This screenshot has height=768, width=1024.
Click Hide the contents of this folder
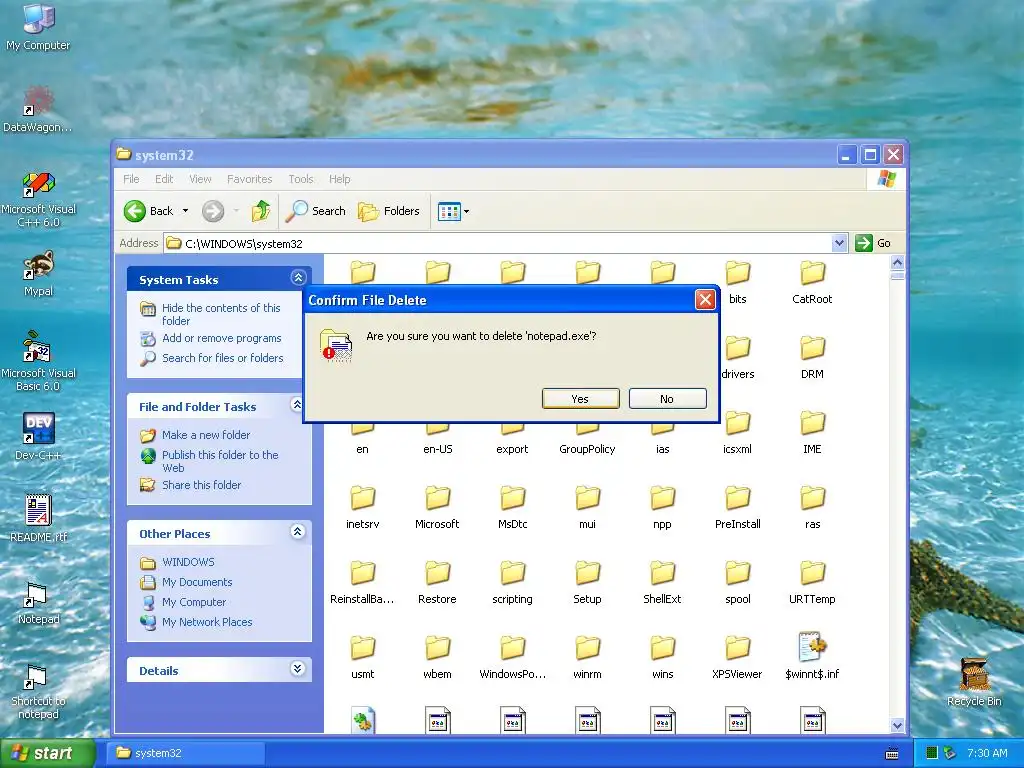coord(221,314)
